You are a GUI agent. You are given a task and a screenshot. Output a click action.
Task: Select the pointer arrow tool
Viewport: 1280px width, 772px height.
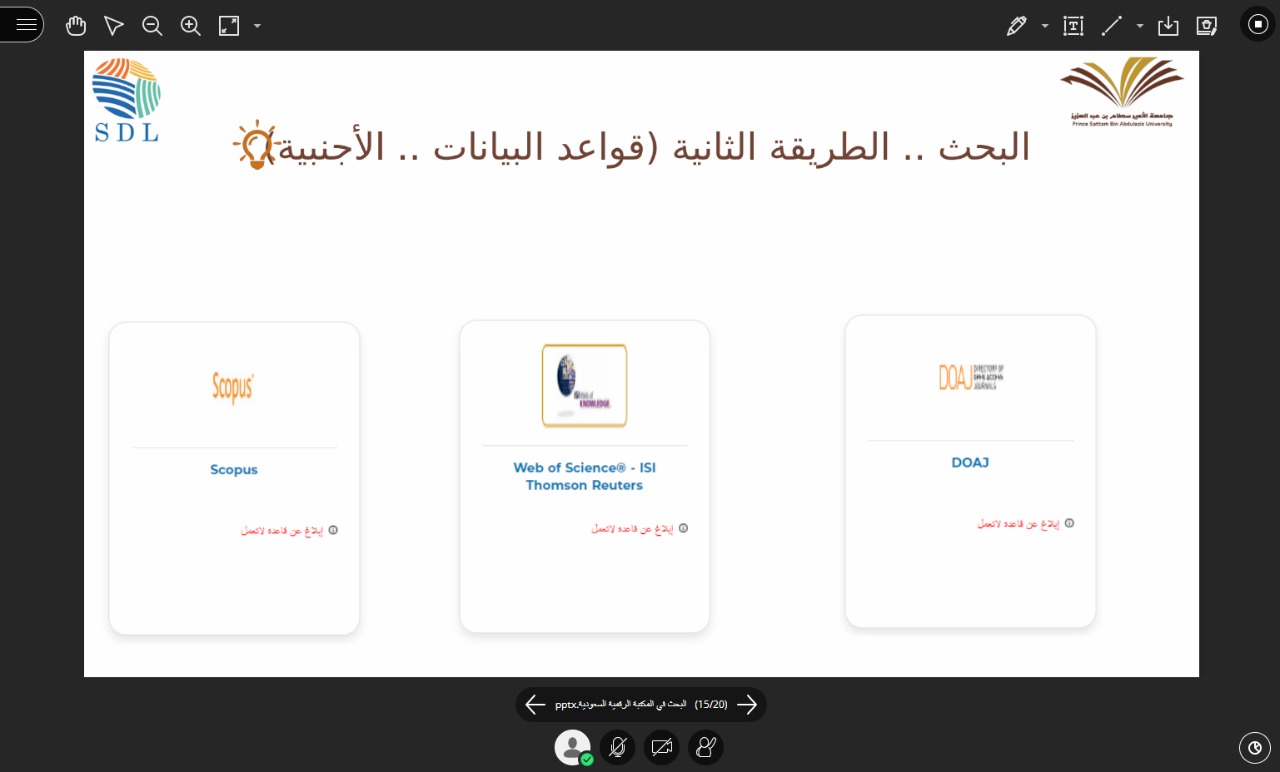114,26
